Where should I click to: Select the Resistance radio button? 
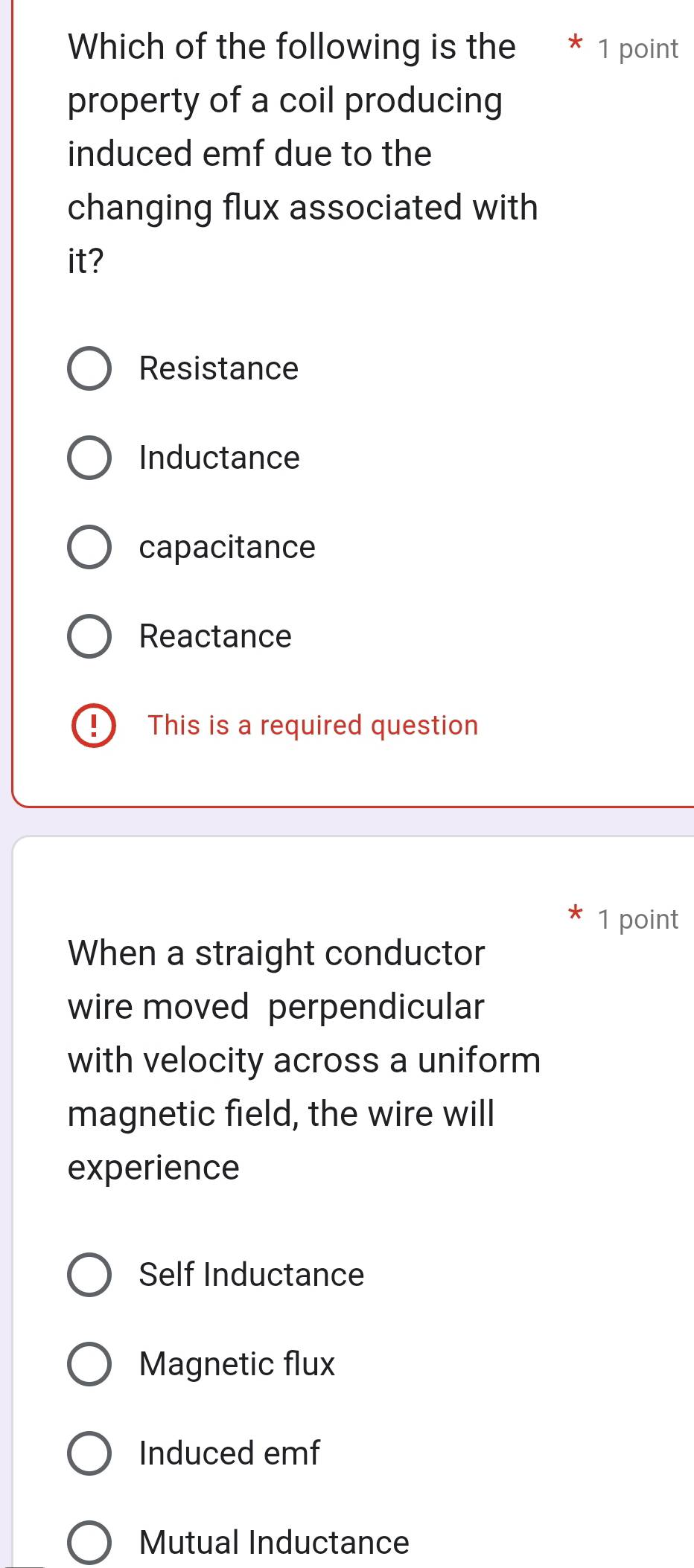click(89, 368)
